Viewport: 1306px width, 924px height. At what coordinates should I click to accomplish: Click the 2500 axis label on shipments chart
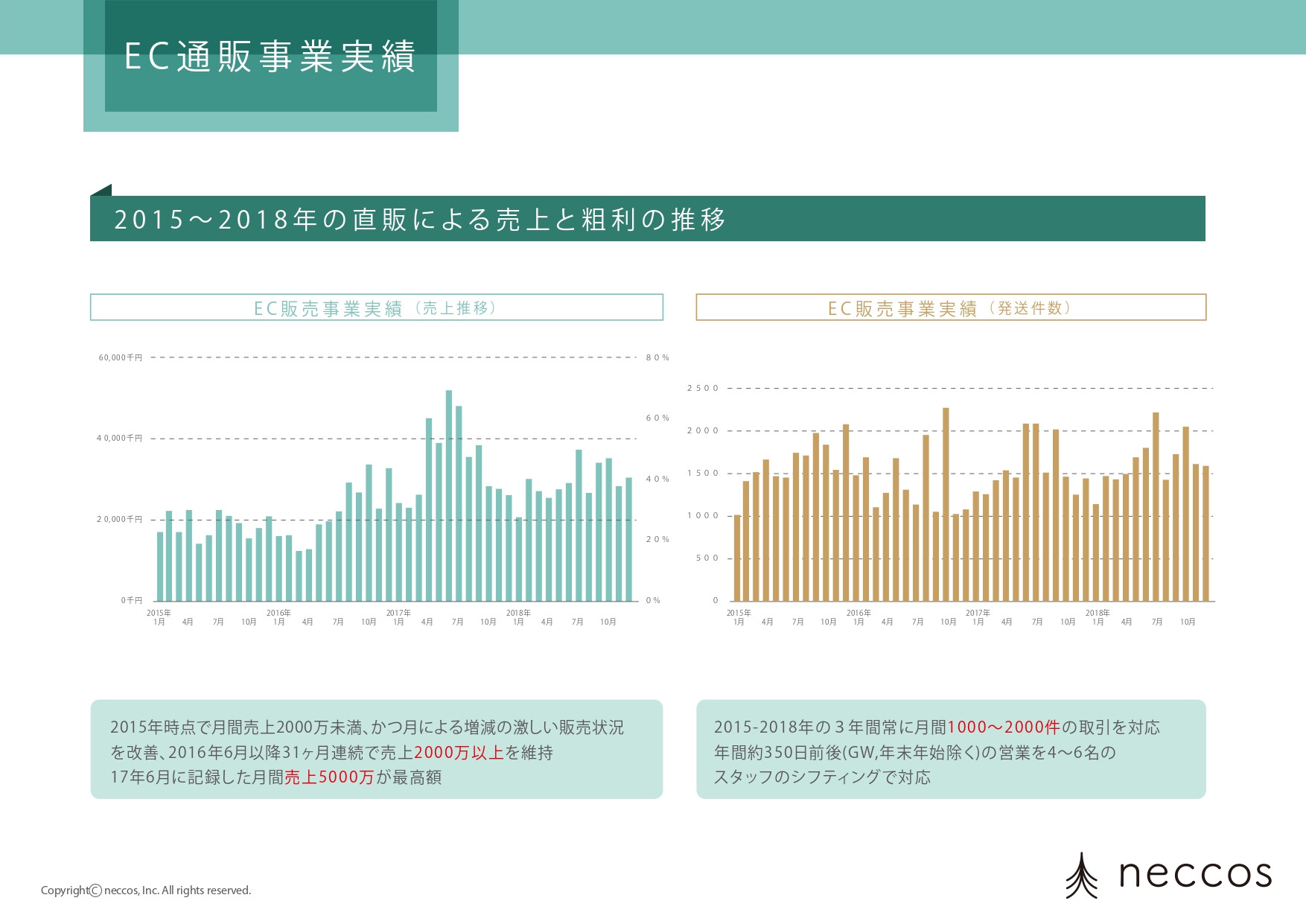tap(703, 388)
